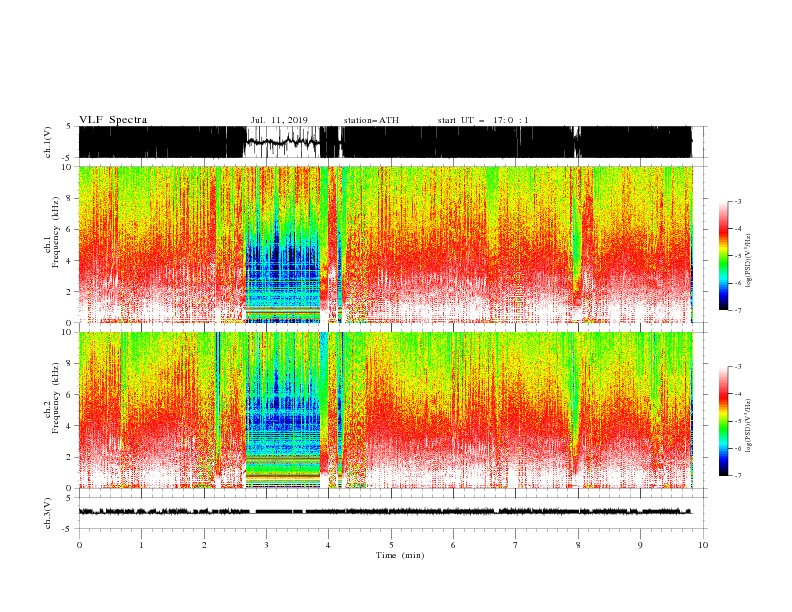Click the date "Jul. 11, 2019"

(279, 120)
